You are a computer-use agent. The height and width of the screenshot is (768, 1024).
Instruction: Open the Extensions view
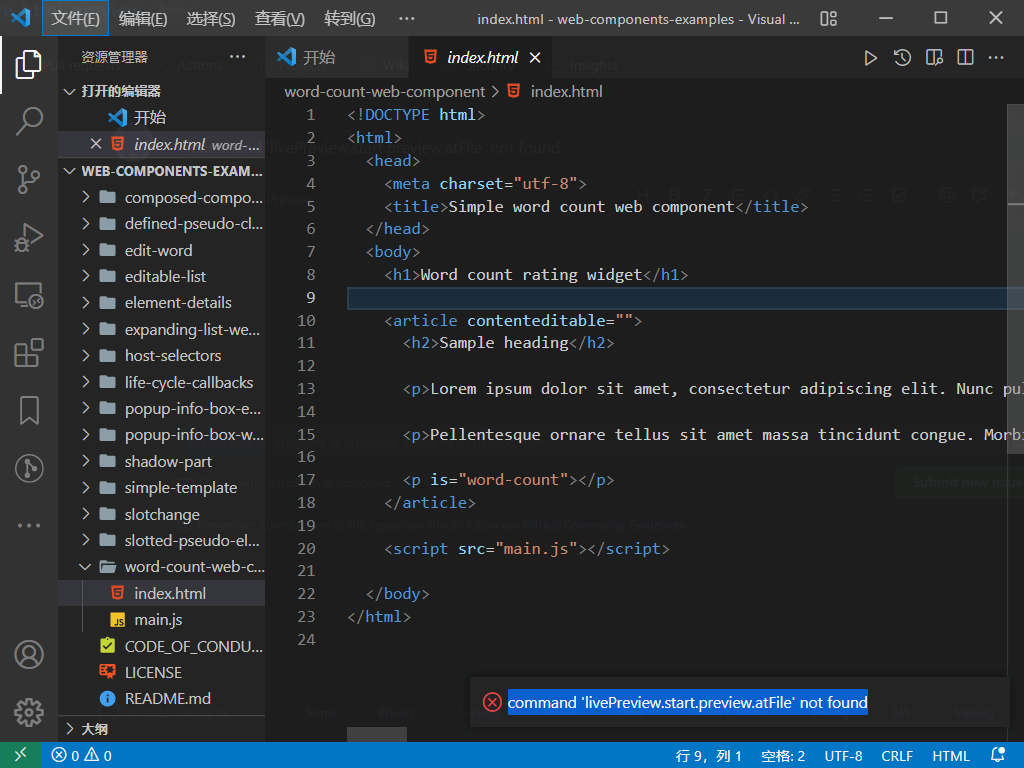point(28,352)
